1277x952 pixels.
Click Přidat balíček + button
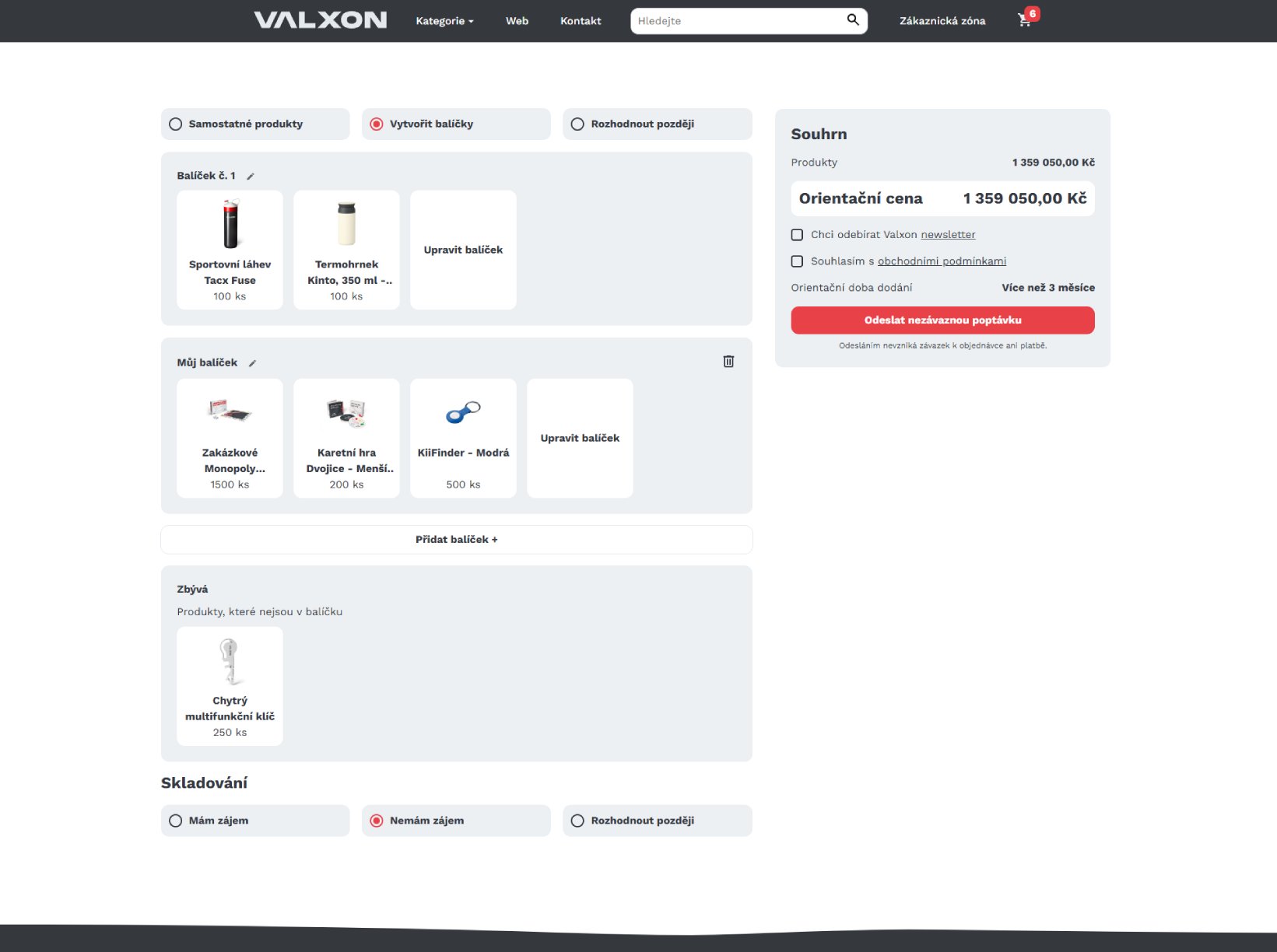456,540
